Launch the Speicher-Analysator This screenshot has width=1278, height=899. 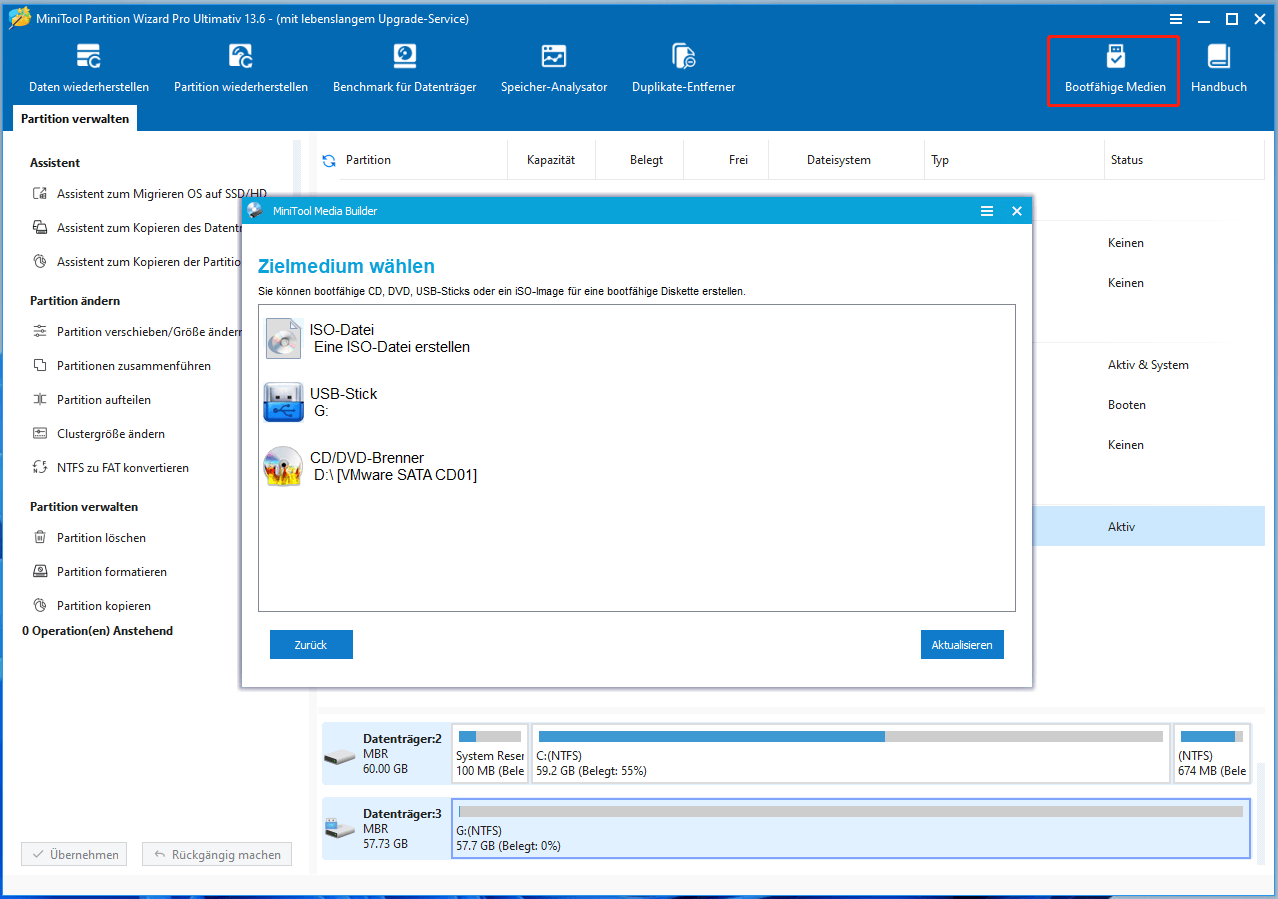click(x=554, y=68)
